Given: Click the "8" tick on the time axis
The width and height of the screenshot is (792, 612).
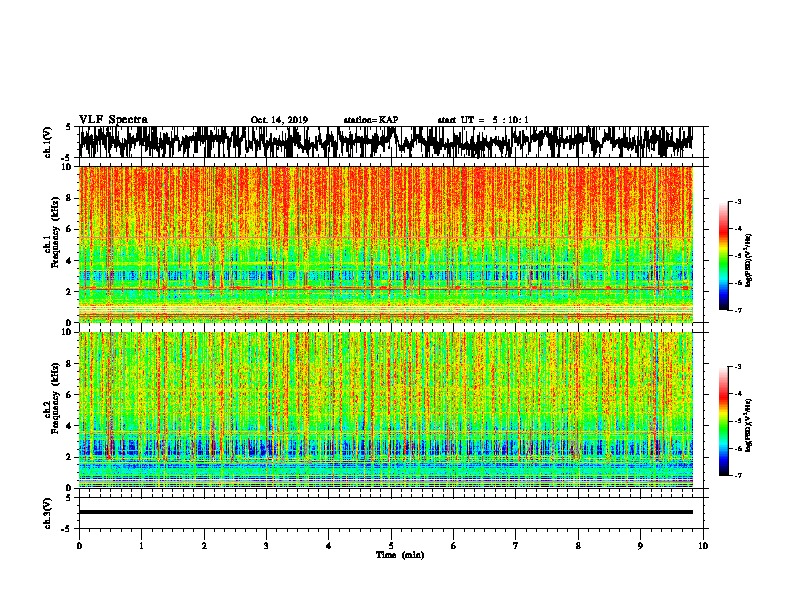Looking at the screenshot, I should [578, 546].
